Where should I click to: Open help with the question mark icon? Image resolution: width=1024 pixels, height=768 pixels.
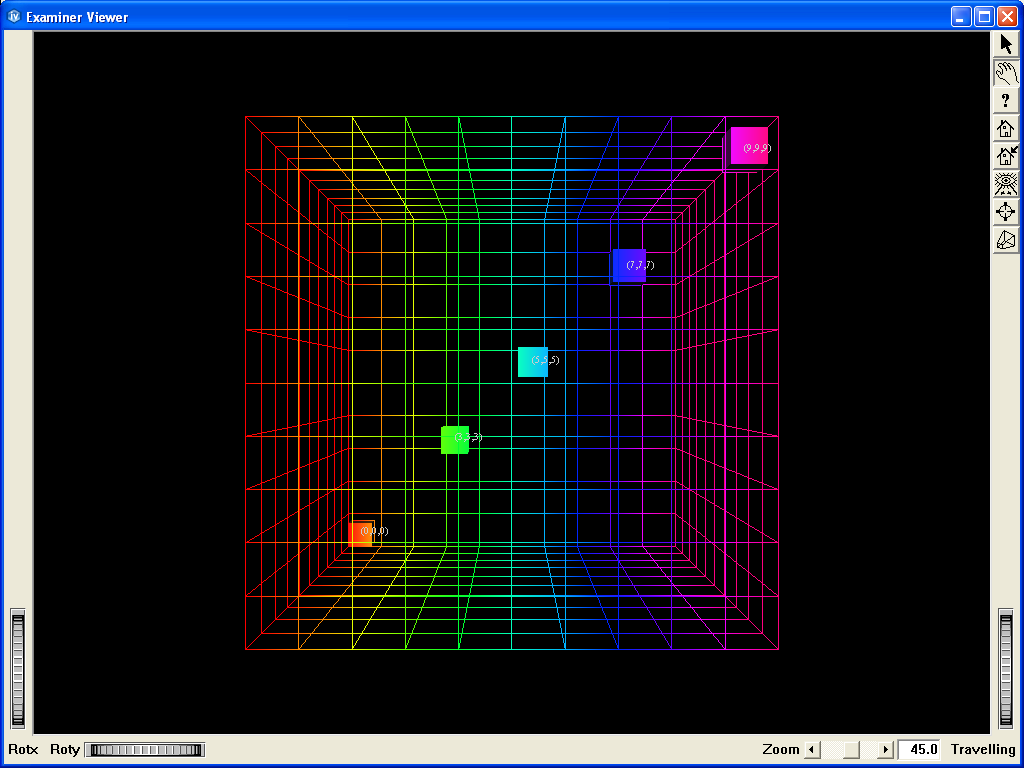1006,100
